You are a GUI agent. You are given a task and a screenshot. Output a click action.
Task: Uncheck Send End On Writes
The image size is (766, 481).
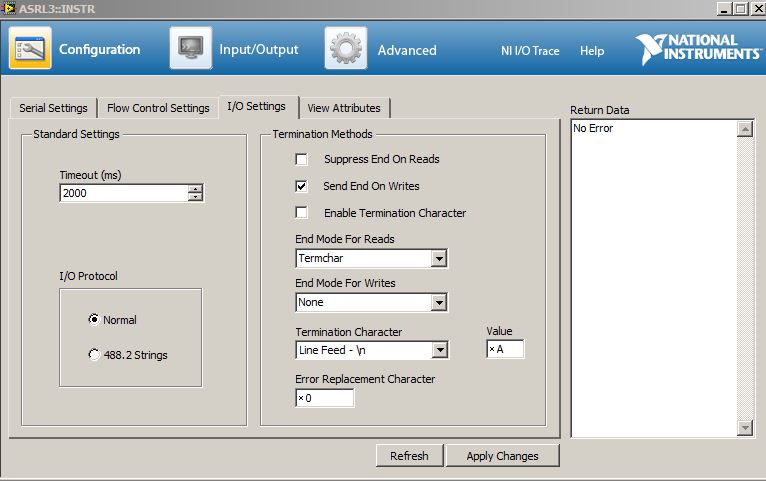point(301,186)
